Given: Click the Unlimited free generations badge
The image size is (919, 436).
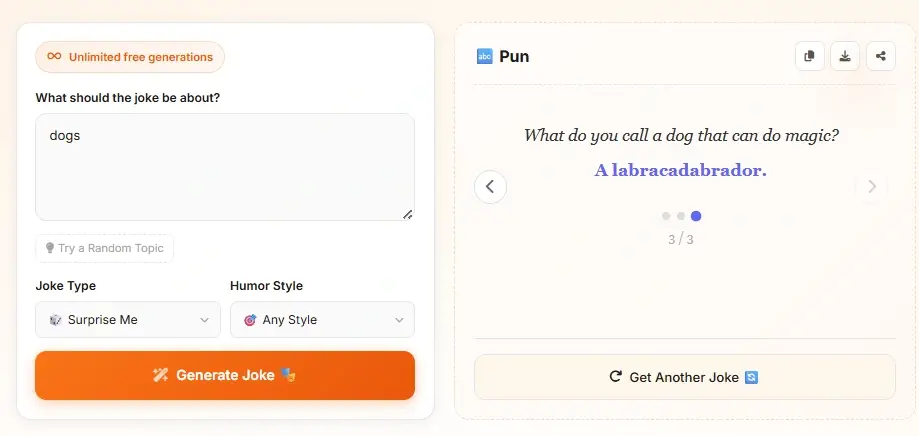Looking at the screenshot, I should click(x=130, y=57).
